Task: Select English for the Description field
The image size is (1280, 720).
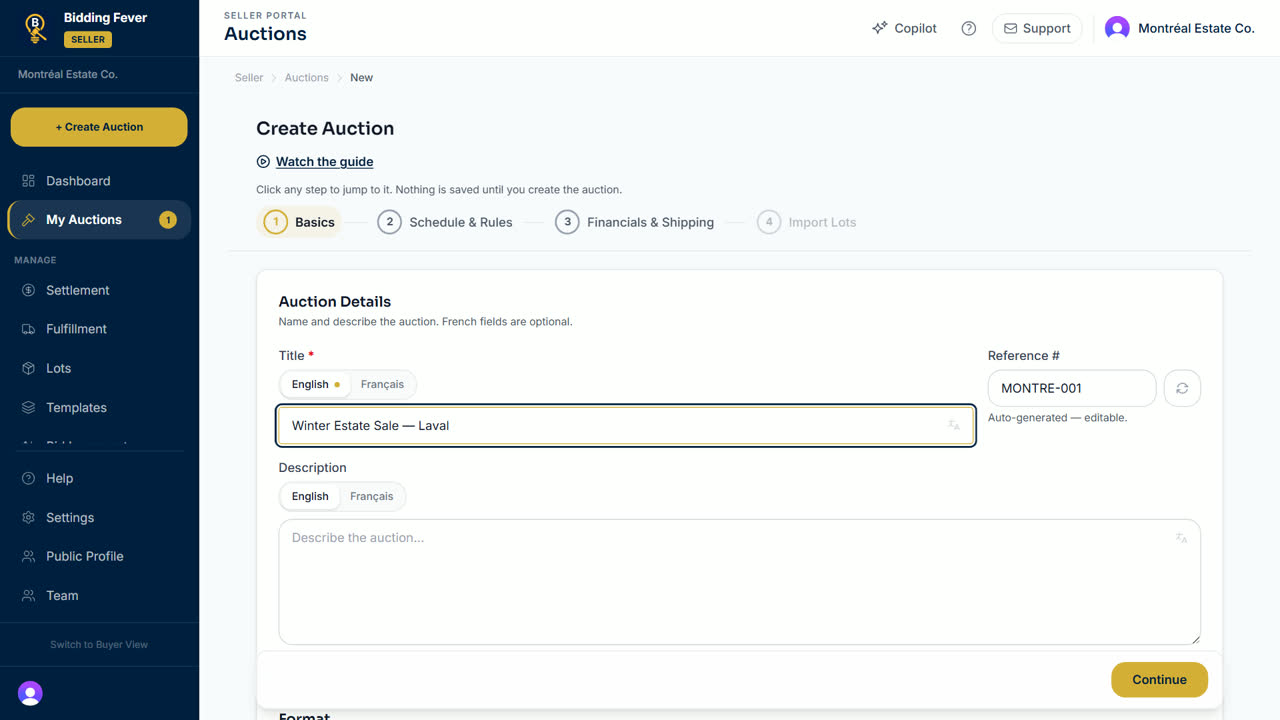Action: [310, 496]
